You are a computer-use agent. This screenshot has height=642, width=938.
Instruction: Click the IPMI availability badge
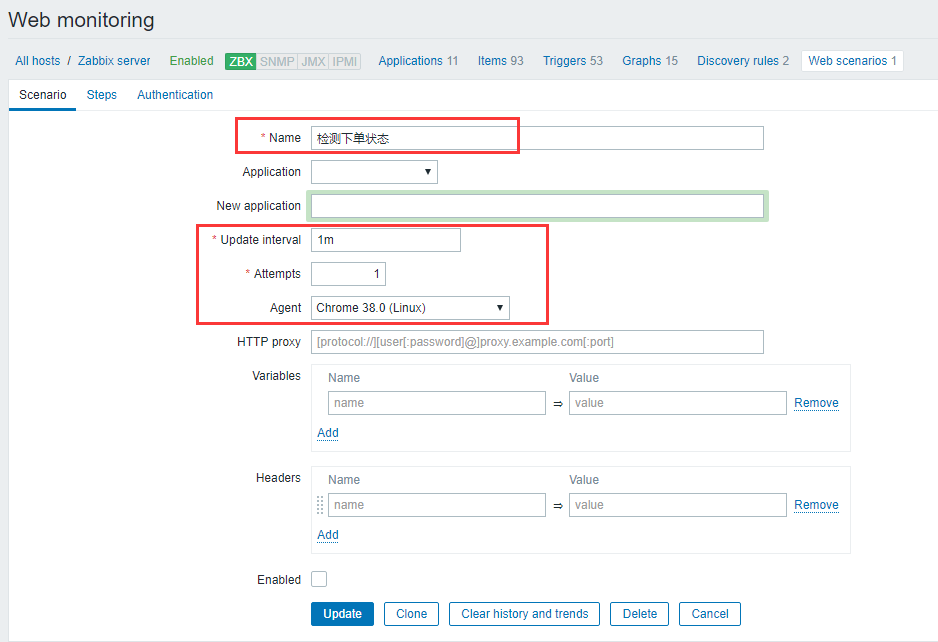pyautogui.click(x=345, y=61)
